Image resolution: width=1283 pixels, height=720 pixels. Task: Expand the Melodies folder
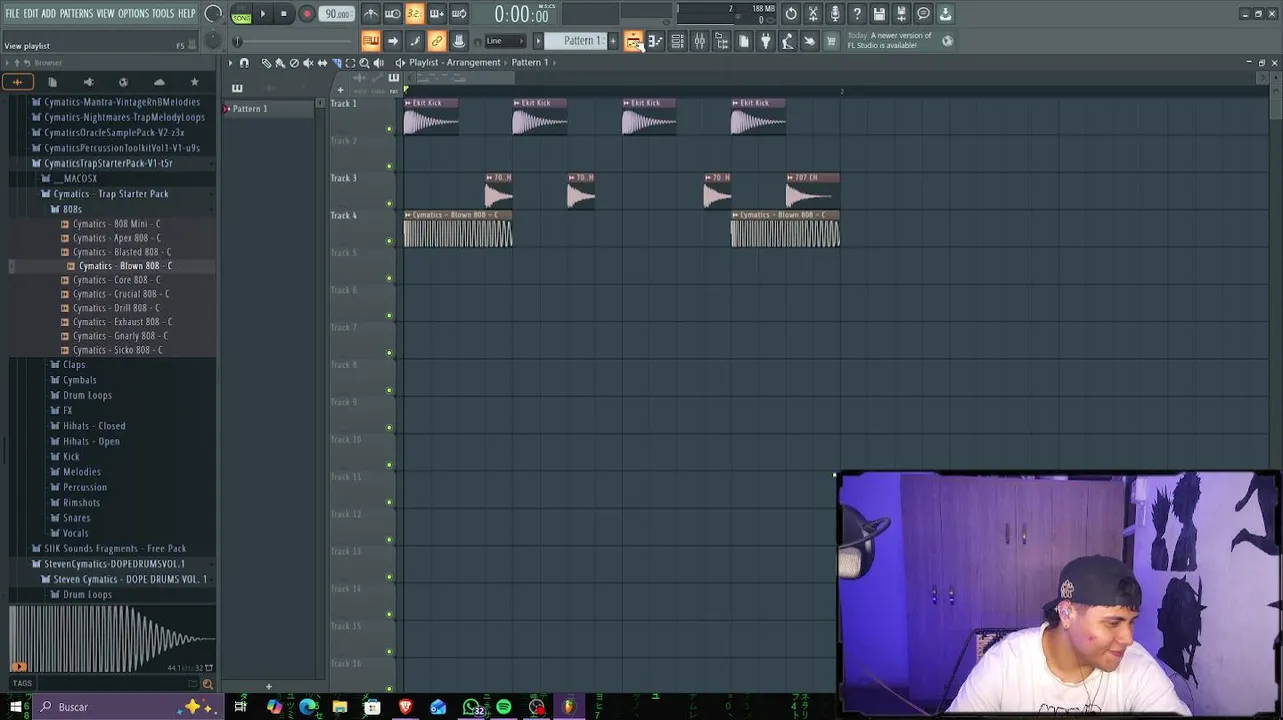click(x=81, y=472)
